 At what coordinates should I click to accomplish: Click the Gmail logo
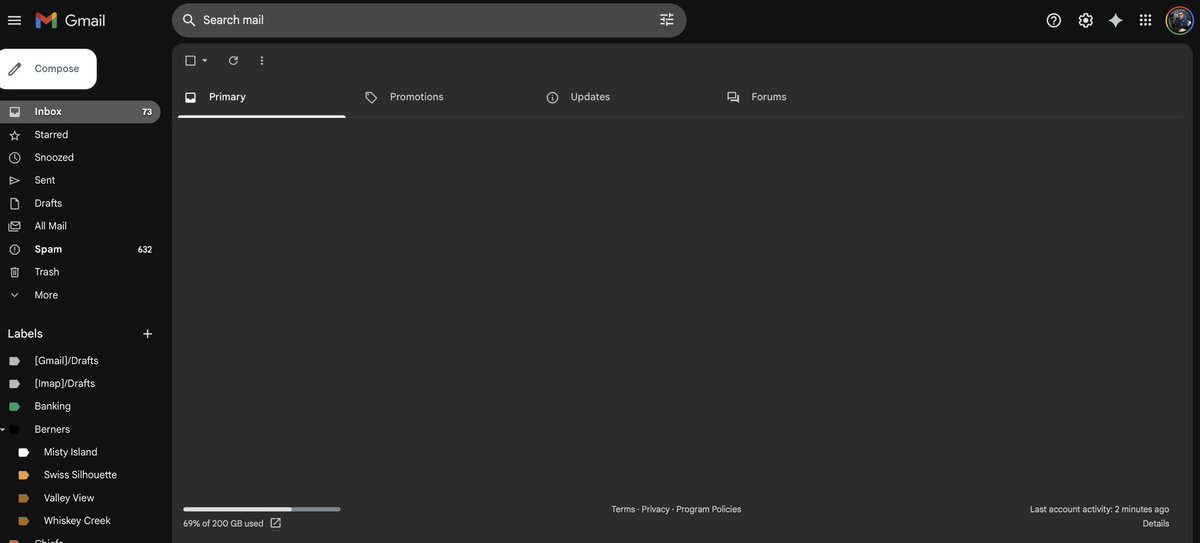click(x=70, y=20)
